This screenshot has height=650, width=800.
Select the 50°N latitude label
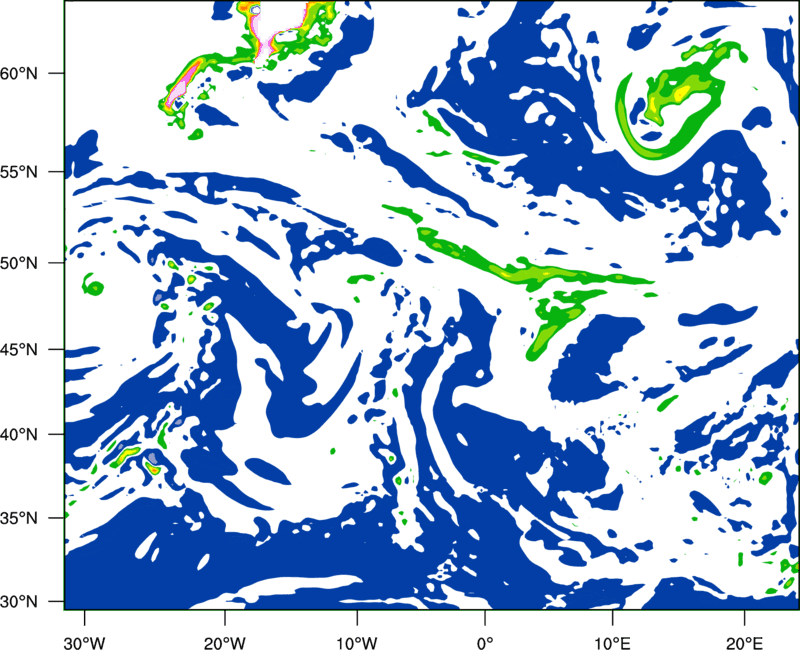pyautogui.click(x=19, y=263)
